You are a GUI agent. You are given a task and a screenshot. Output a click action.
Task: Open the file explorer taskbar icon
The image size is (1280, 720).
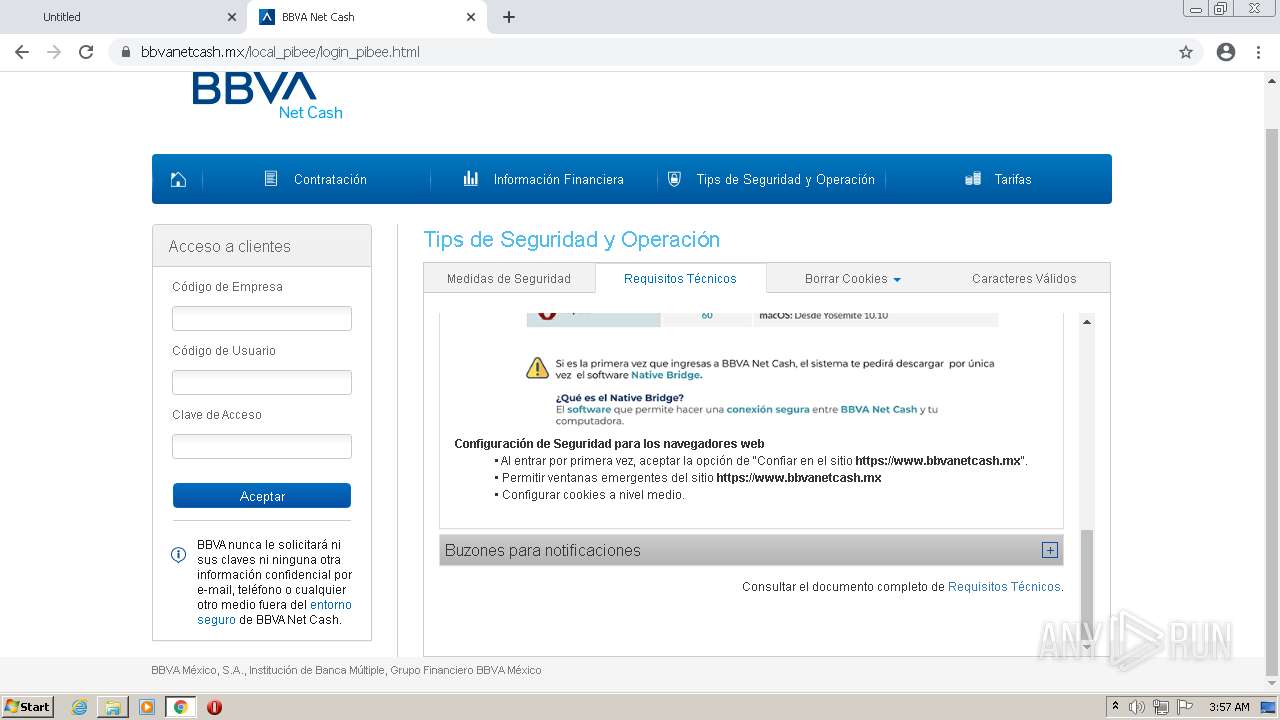[x=113, y=707]
